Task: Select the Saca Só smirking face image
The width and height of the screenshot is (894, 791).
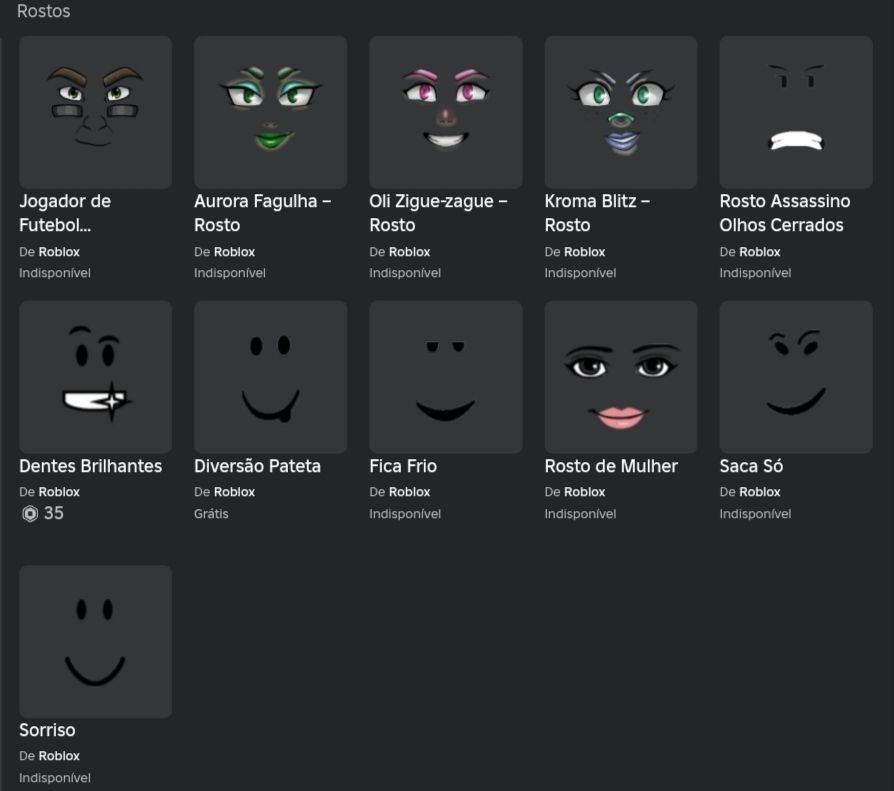Action: tap(796, 377)
